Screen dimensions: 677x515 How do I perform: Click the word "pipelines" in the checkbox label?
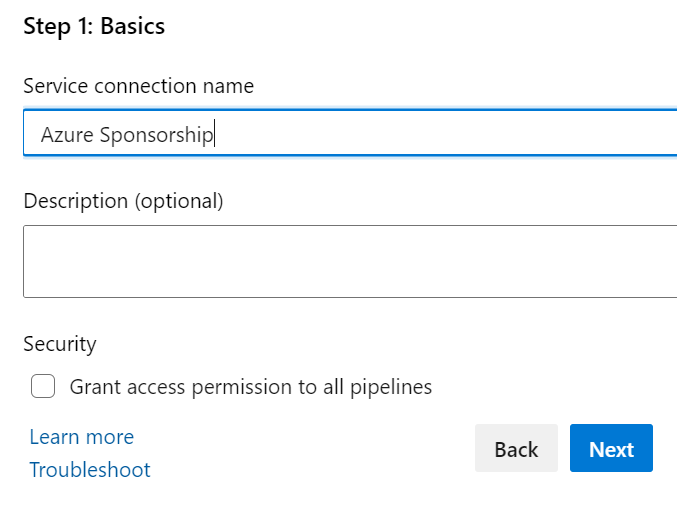[x=391, y=387]
